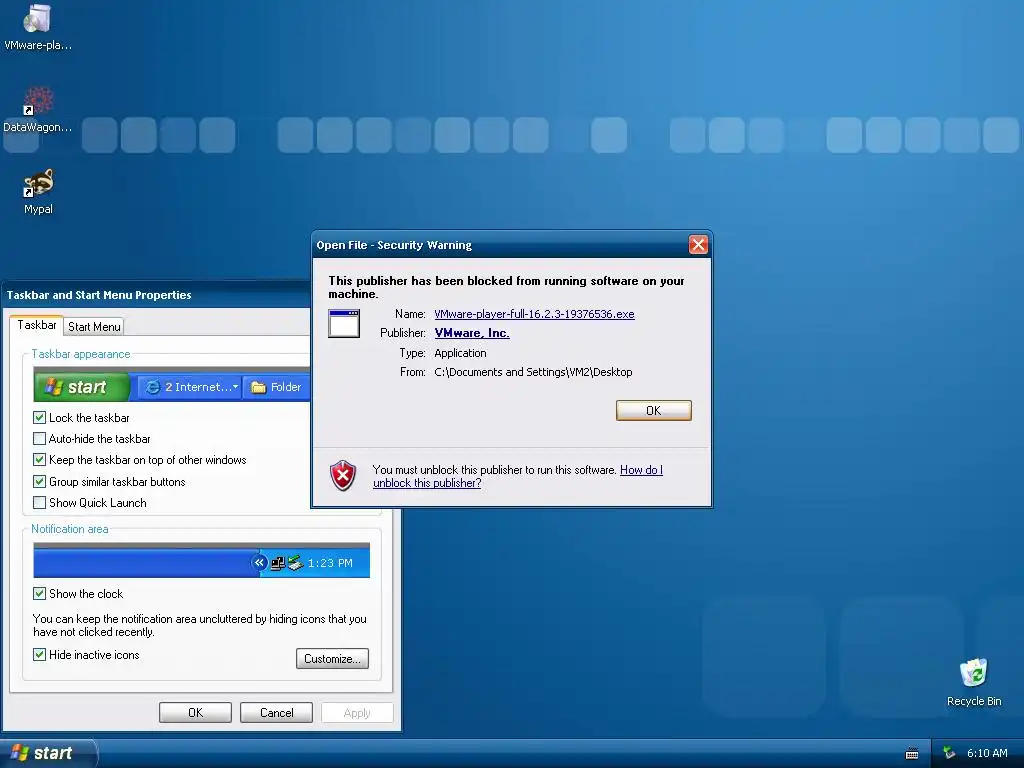Close the Open File Security Warning dialog
Image resolution: width=1024 pixels, height=768 pixels.
[x=698, y=245]
